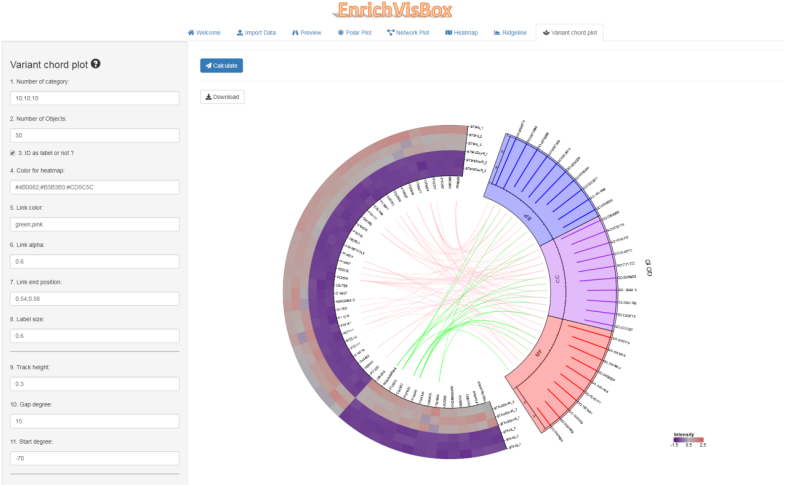This screenshot has height=485, width=788.
Task: Click the Variant chord plot heading
Action: click(x=49, y=64)
